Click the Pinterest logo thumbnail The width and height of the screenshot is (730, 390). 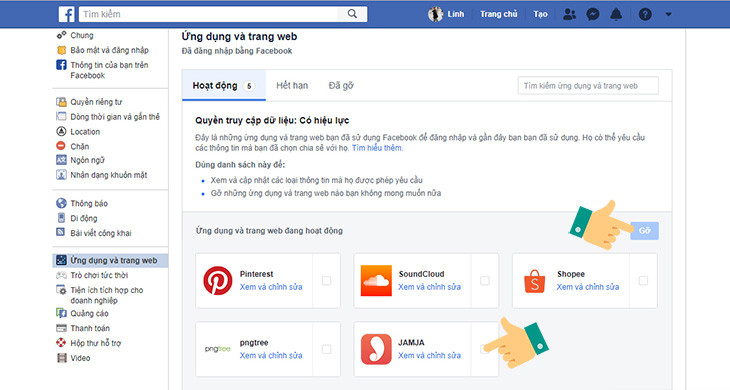217,281
